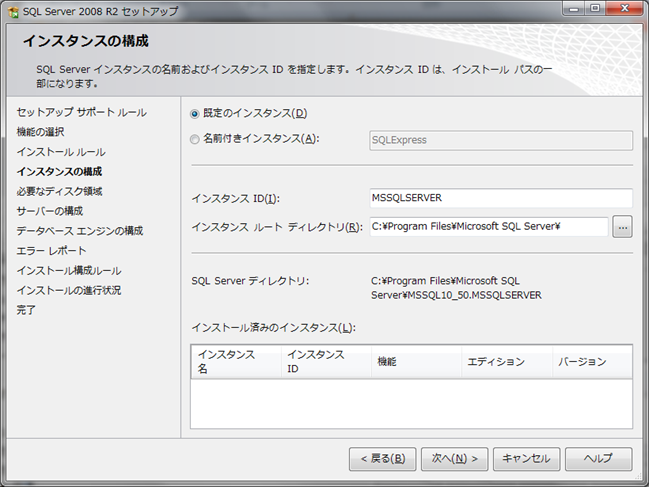Select インストール ルール step in sidebar
Image resolution: width=649 pixels, height=487 pixels.
[61, 152]
